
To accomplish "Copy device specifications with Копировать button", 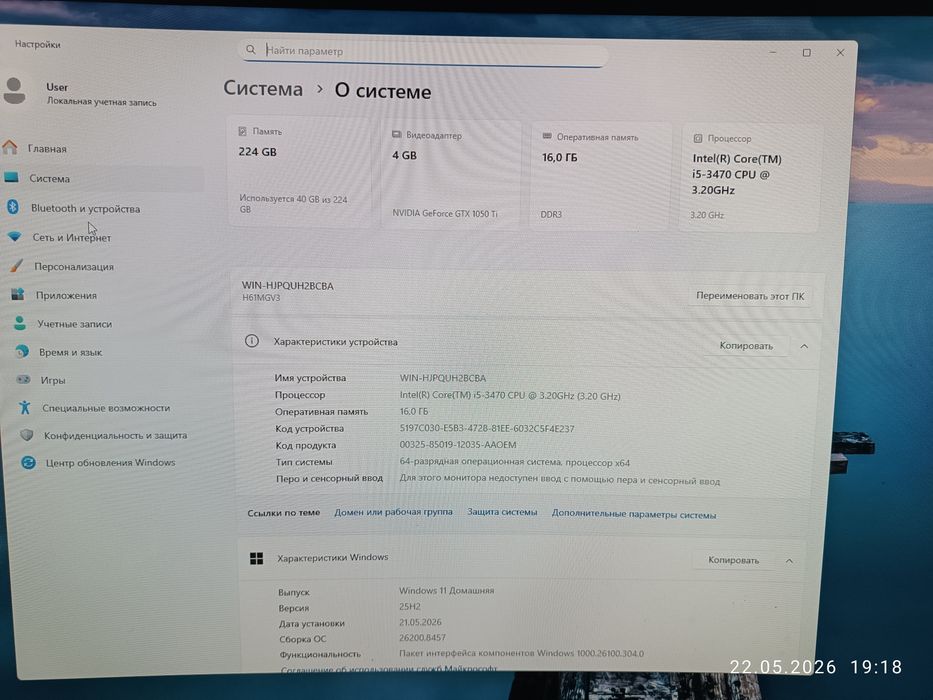I will [746, 346].
